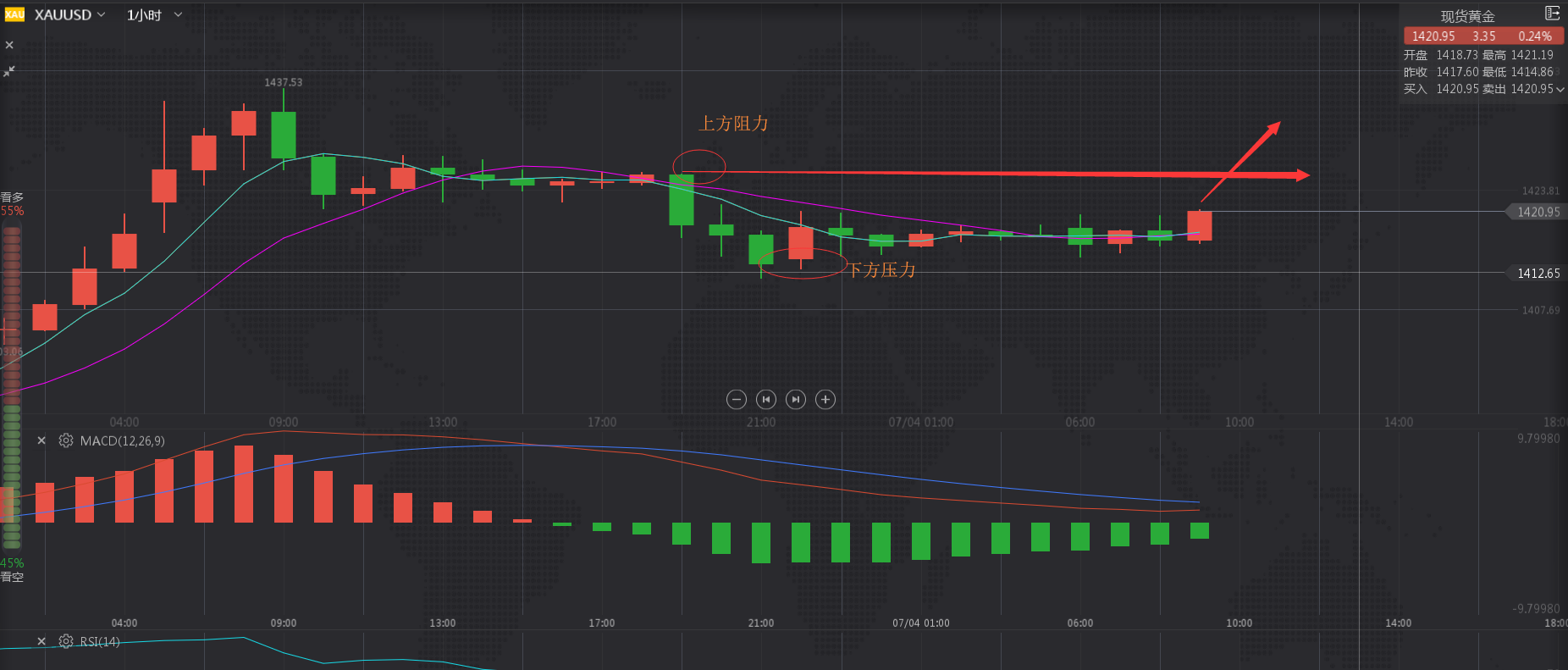The height and width of the screenshot is (670, 1568).
Task: Click the red 1420.95 price banner
Action: pyautogui.click(x=1482, y=36)
